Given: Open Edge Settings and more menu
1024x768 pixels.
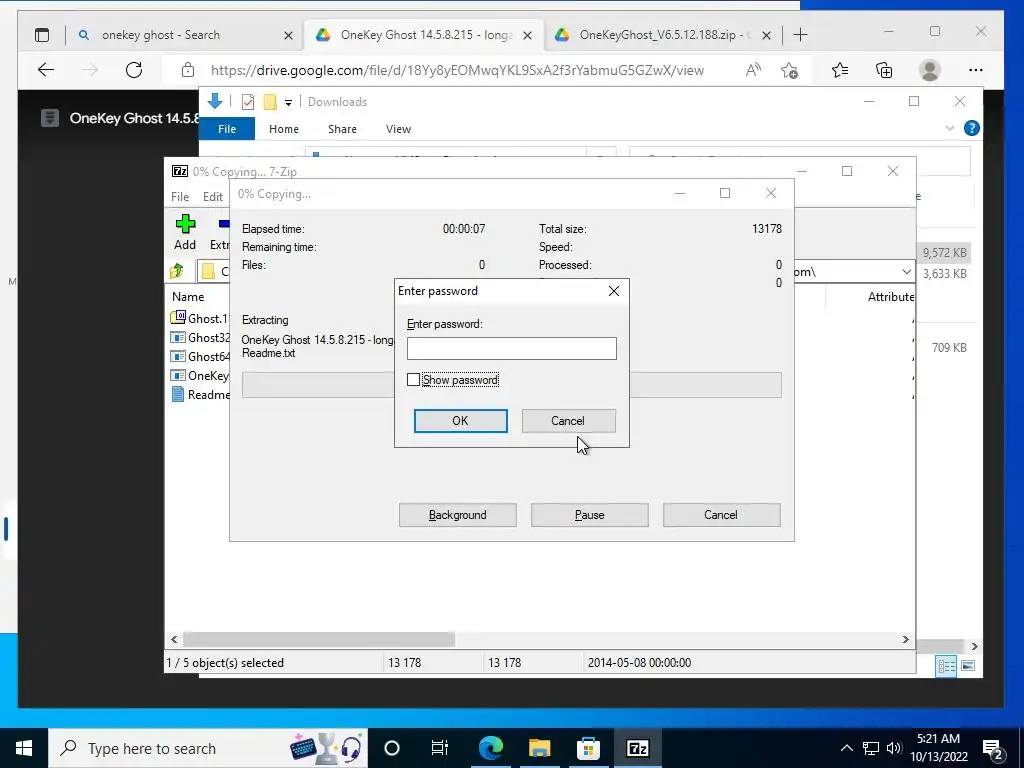Looking at the screenshot, I should coord(976,70).
